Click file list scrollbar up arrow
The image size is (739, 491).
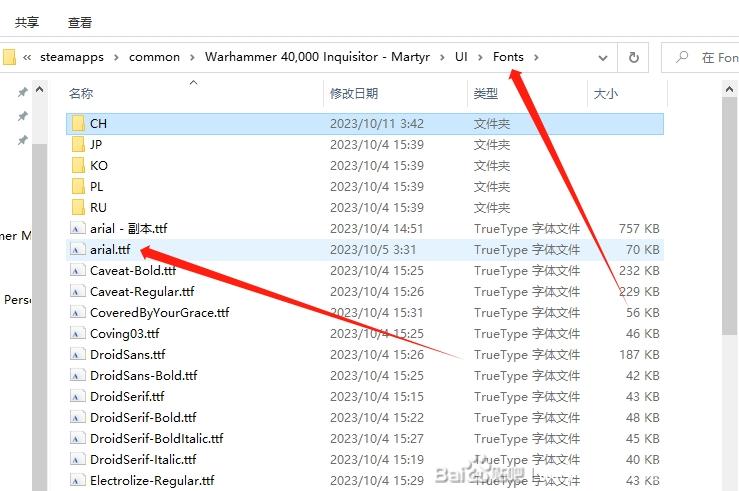pos(730,89)
